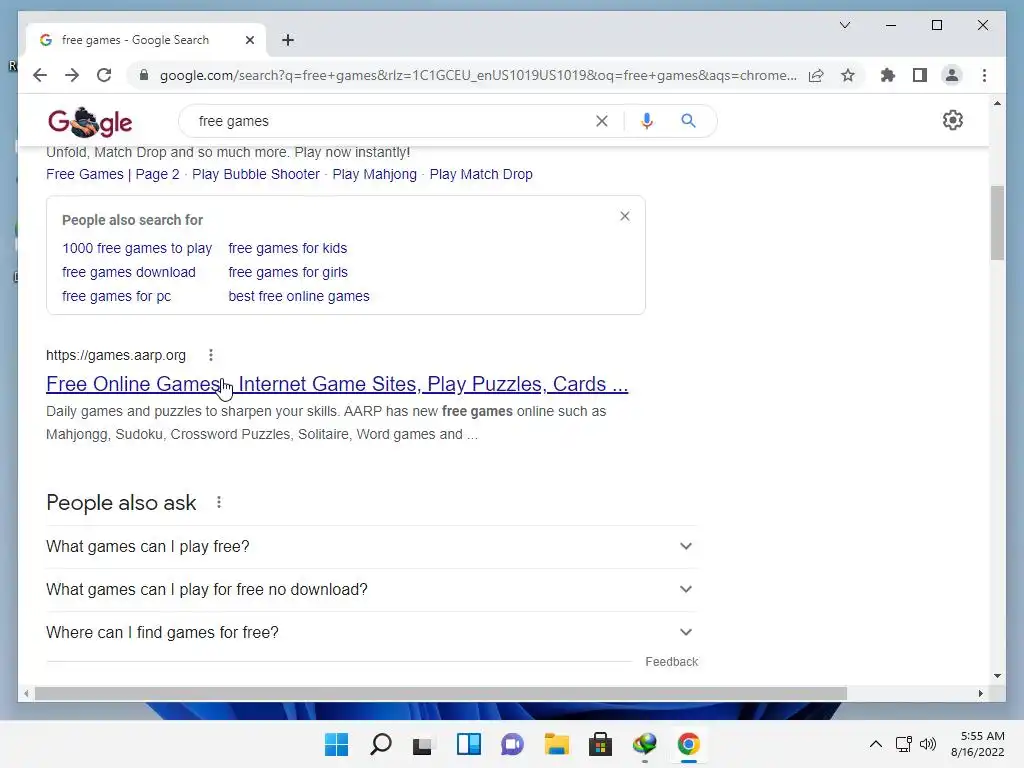Submit search with magnifier icon
Image resolution: width=1024 pixels, height=768 pixels.
point(688,121)
